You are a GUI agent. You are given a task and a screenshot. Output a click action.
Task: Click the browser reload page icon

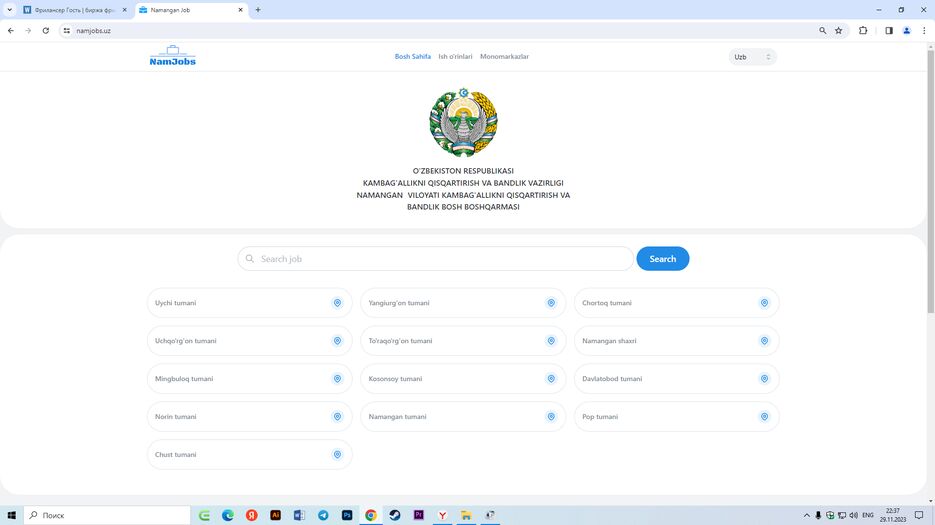coord(45,30)
